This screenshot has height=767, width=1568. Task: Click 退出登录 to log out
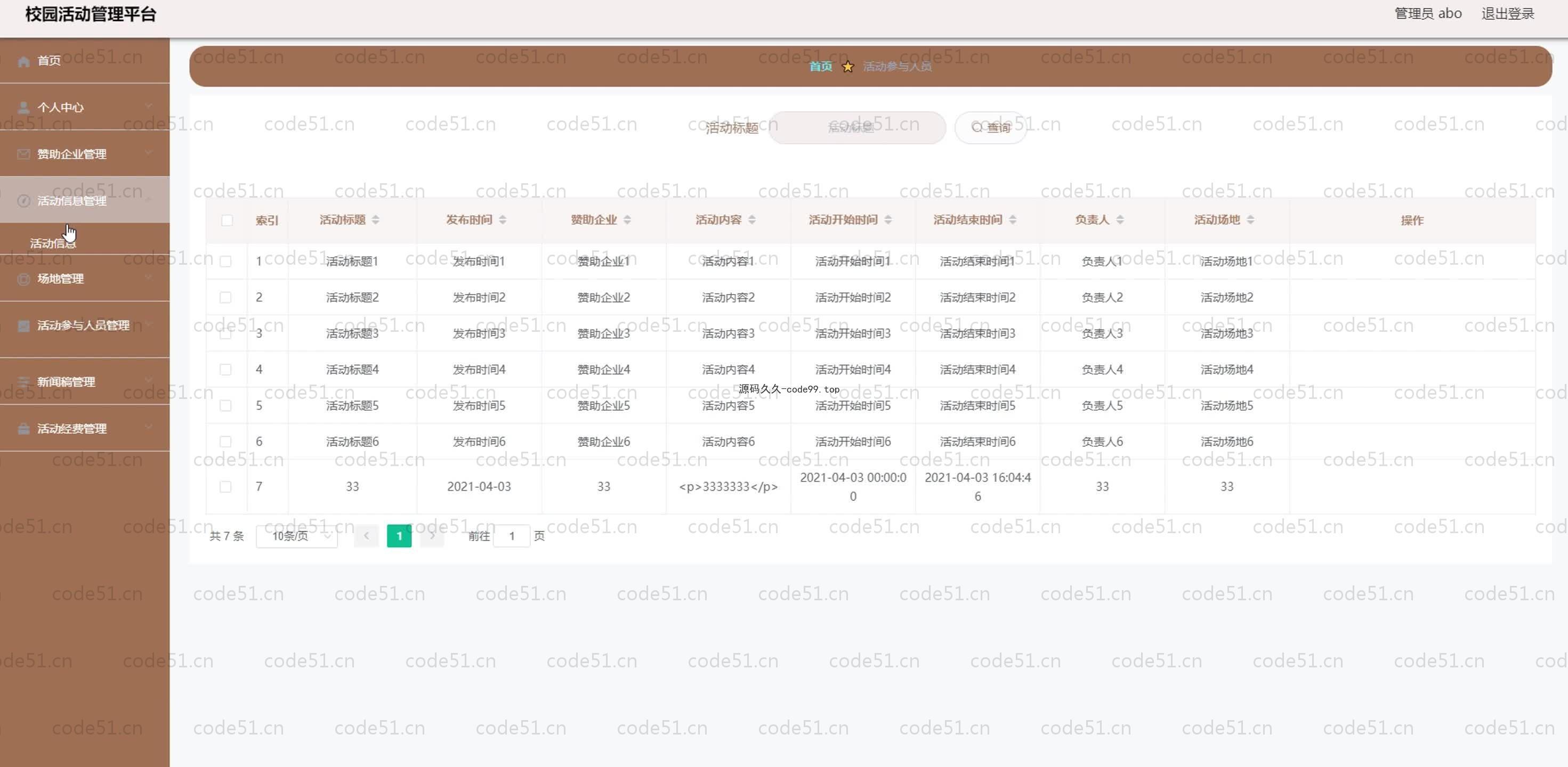point(1508,14)
